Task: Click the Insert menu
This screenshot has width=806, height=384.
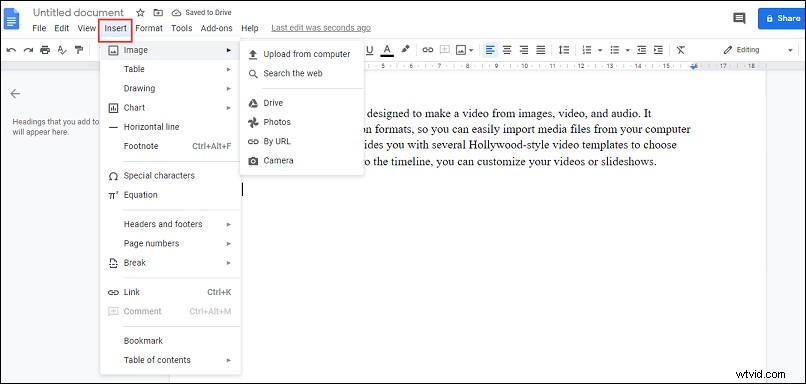Action: 116,28
